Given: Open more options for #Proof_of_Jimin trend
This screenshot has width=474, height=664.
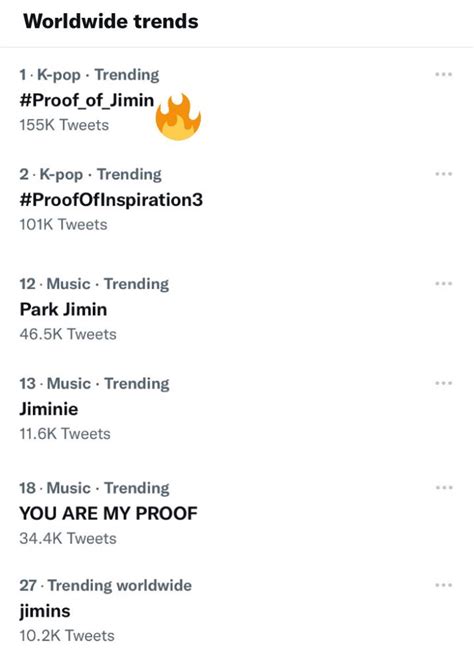Looking at the screenshot, I should pos(444,75).
